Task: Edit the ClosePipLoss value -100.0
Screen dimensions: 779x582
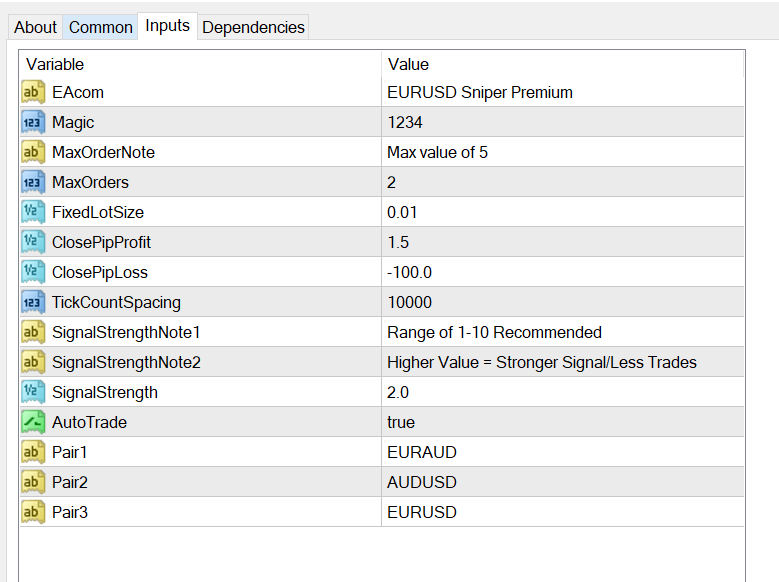Action: (x=563, y=272)
